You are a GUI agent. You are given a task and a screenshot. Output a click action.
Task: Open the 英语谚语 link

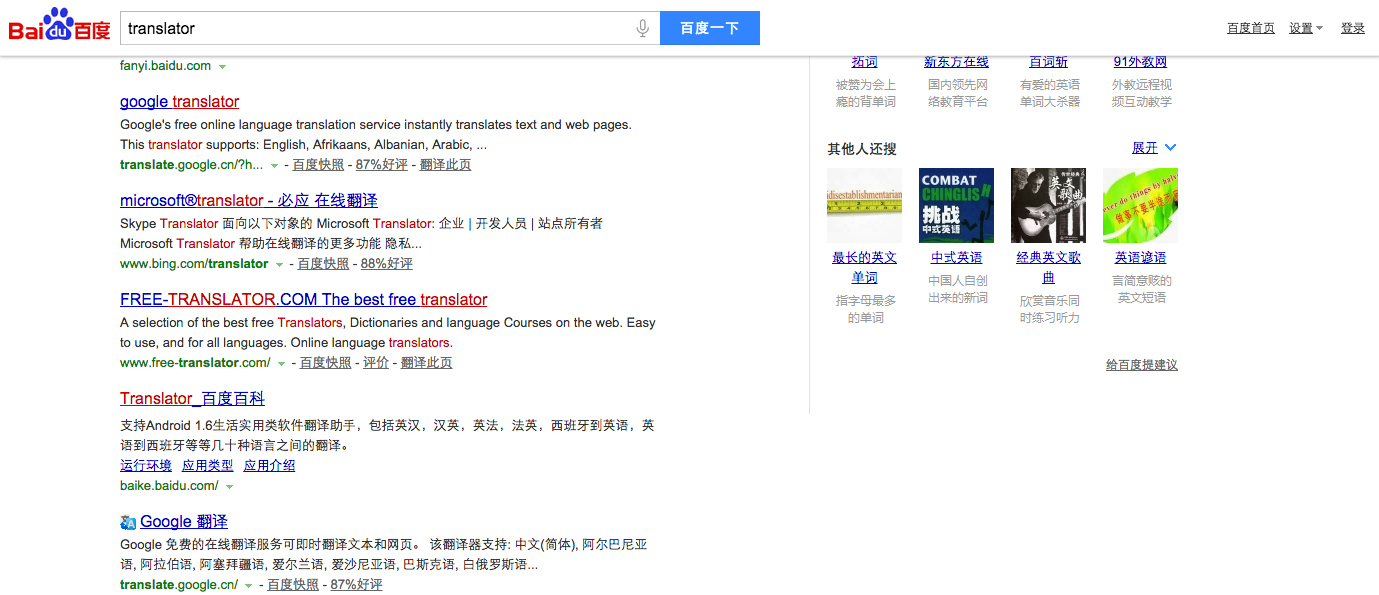point(1140,257)
